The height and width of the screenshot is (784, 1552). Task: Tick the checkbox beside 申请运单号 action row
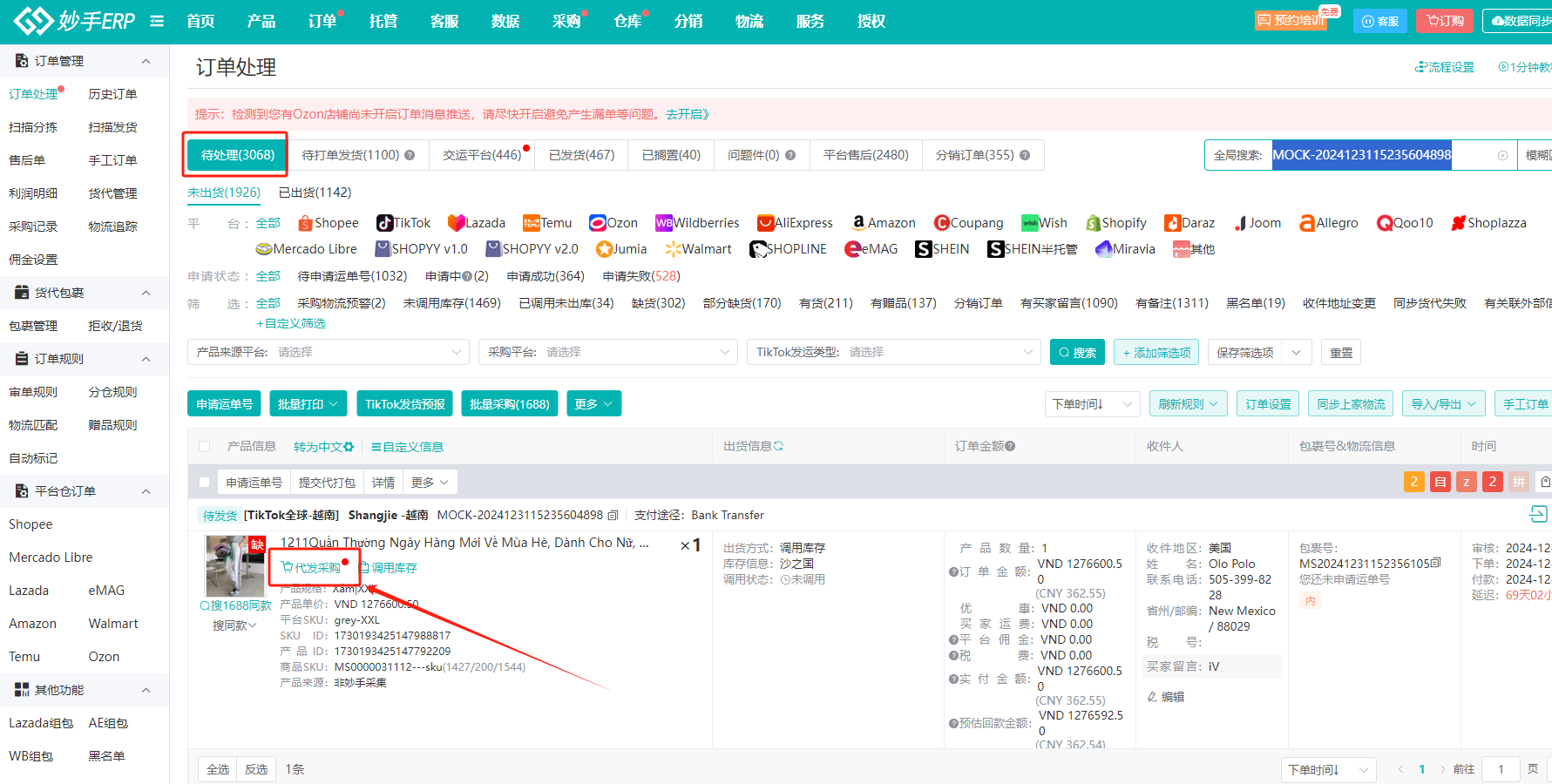[206, 481]
